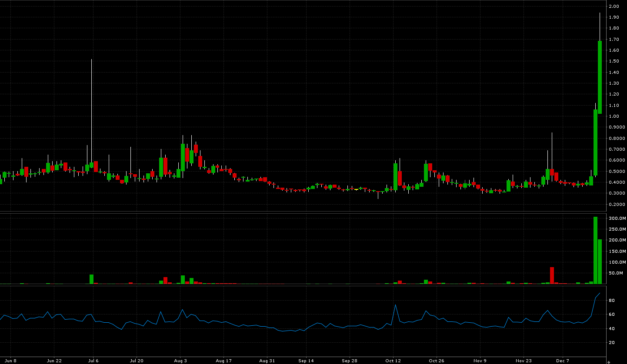
Task: Click the 80 label on indicator axis
Action: point(611,300)
